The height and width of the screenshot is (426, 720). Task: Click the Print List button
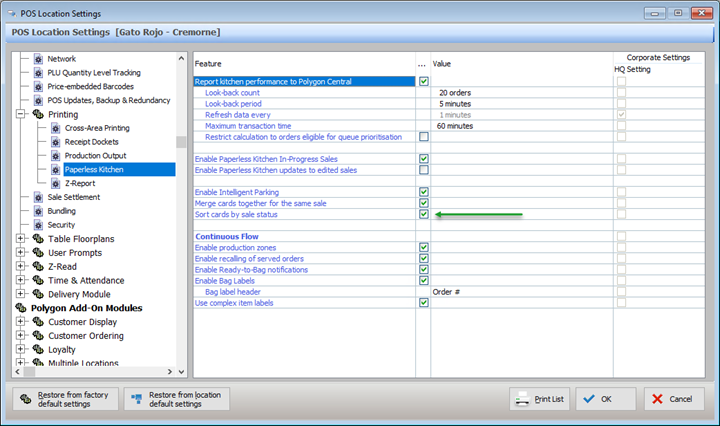coord(539,399)
